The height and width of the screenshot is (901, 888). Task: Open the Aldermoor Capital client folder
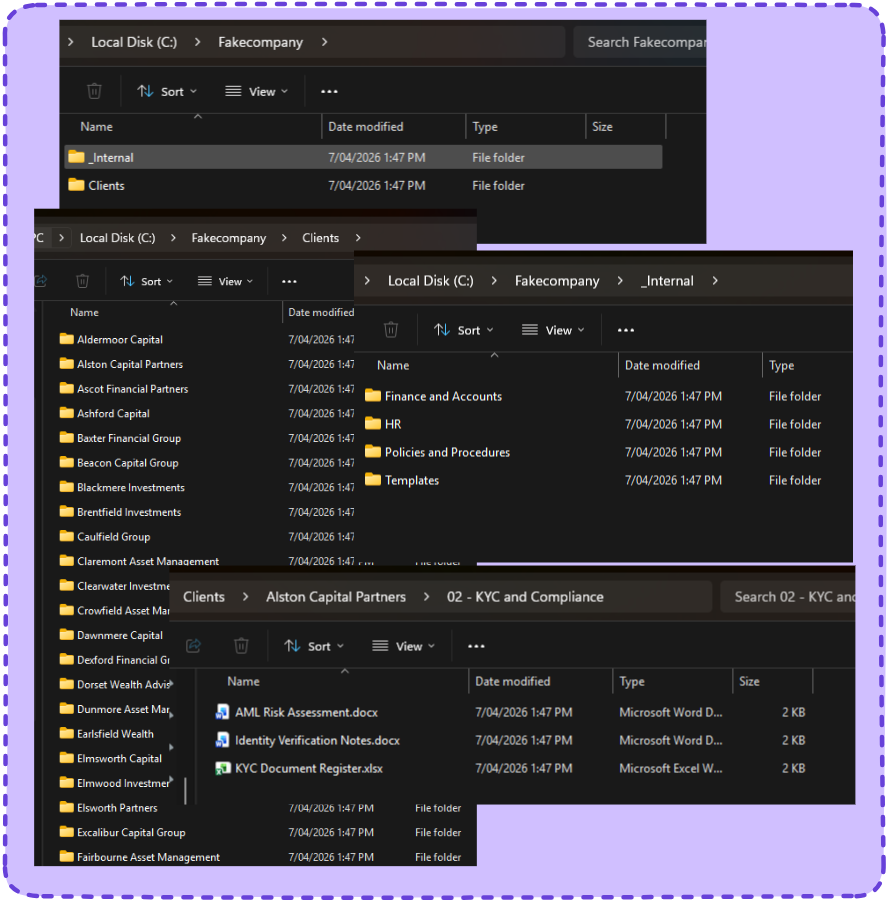tap(119, 340)
